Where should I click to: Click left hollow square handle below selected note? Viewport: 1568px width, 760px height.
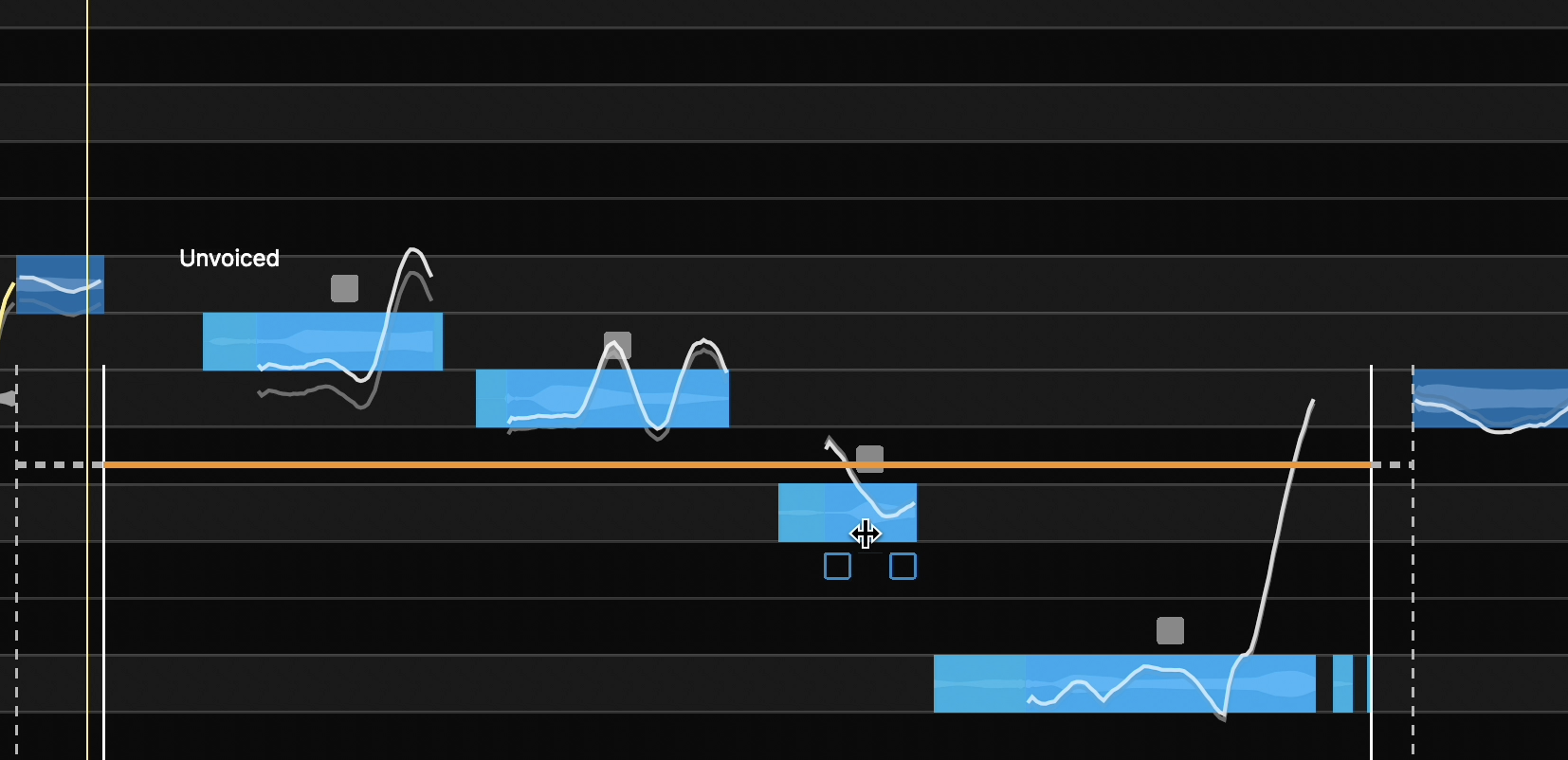837,566
